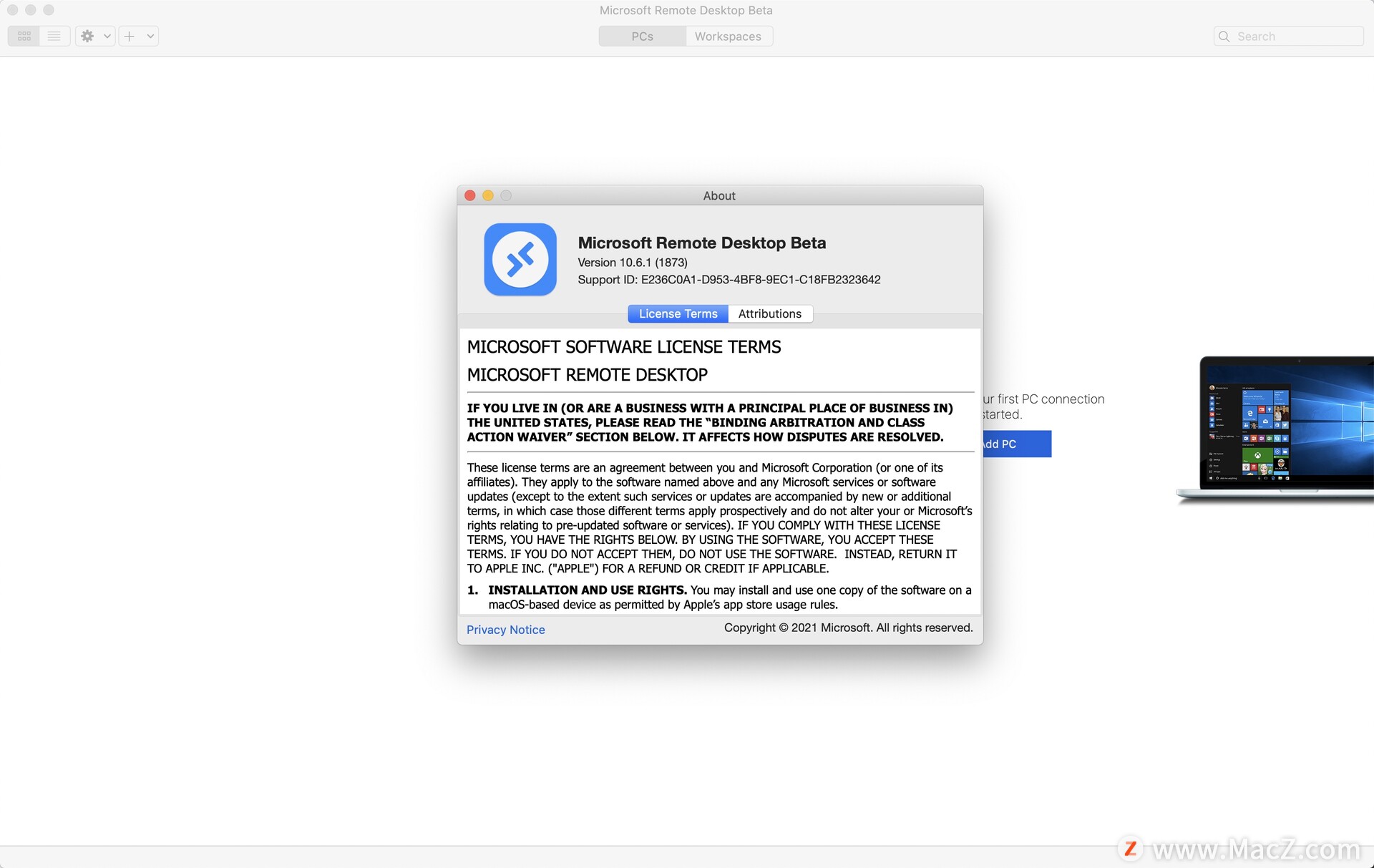Switch to grid view in the toolbar
1374x868 pixels.
point(24,36)
